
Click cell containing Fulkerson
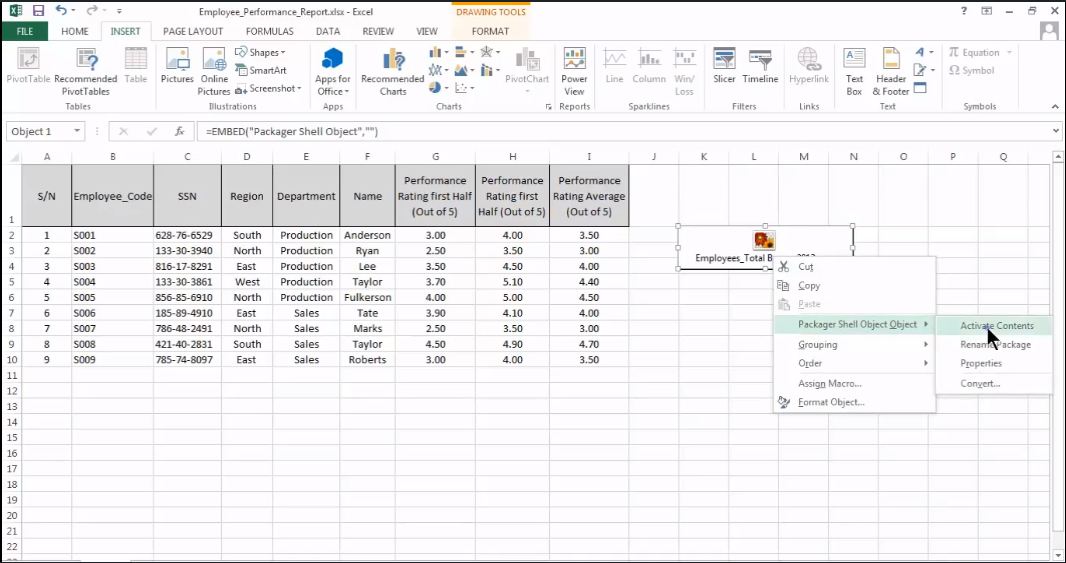point(367,298)
